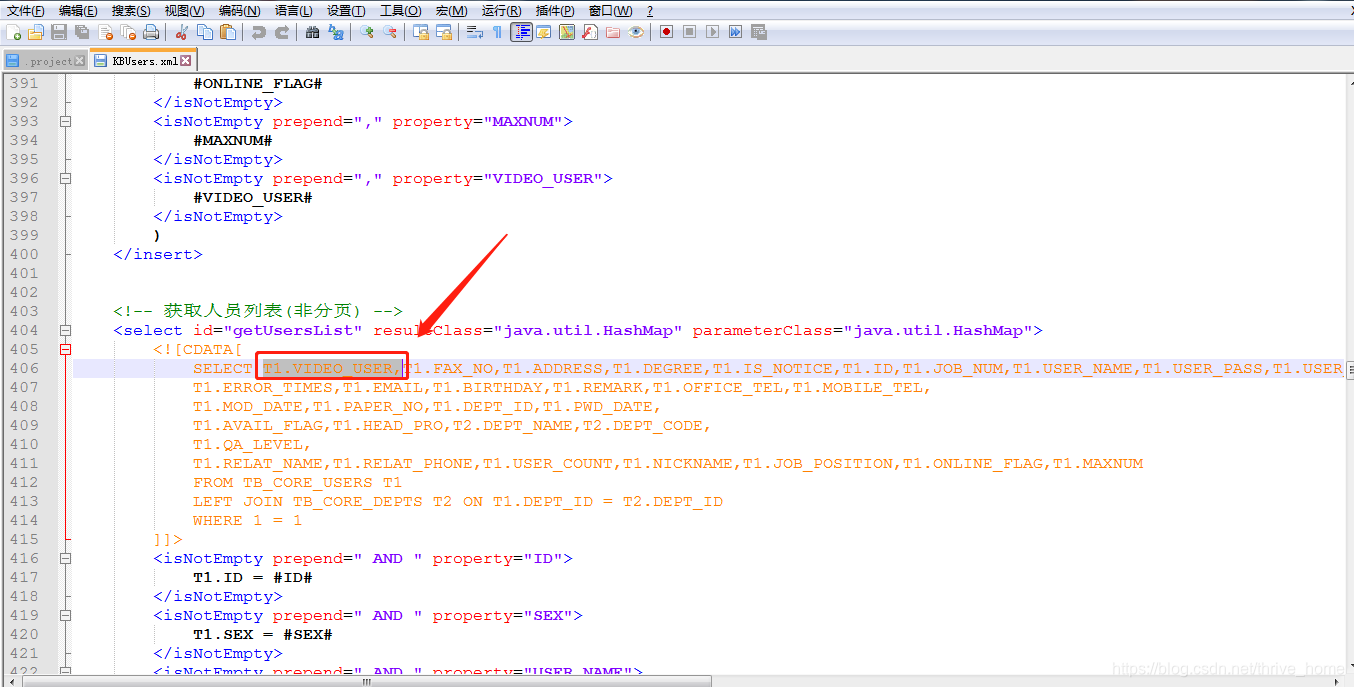The height and width of the screenshot is (687, 1354).
Task: Click the vertical scrollbar on right edge
Action: coord(1348,368)
